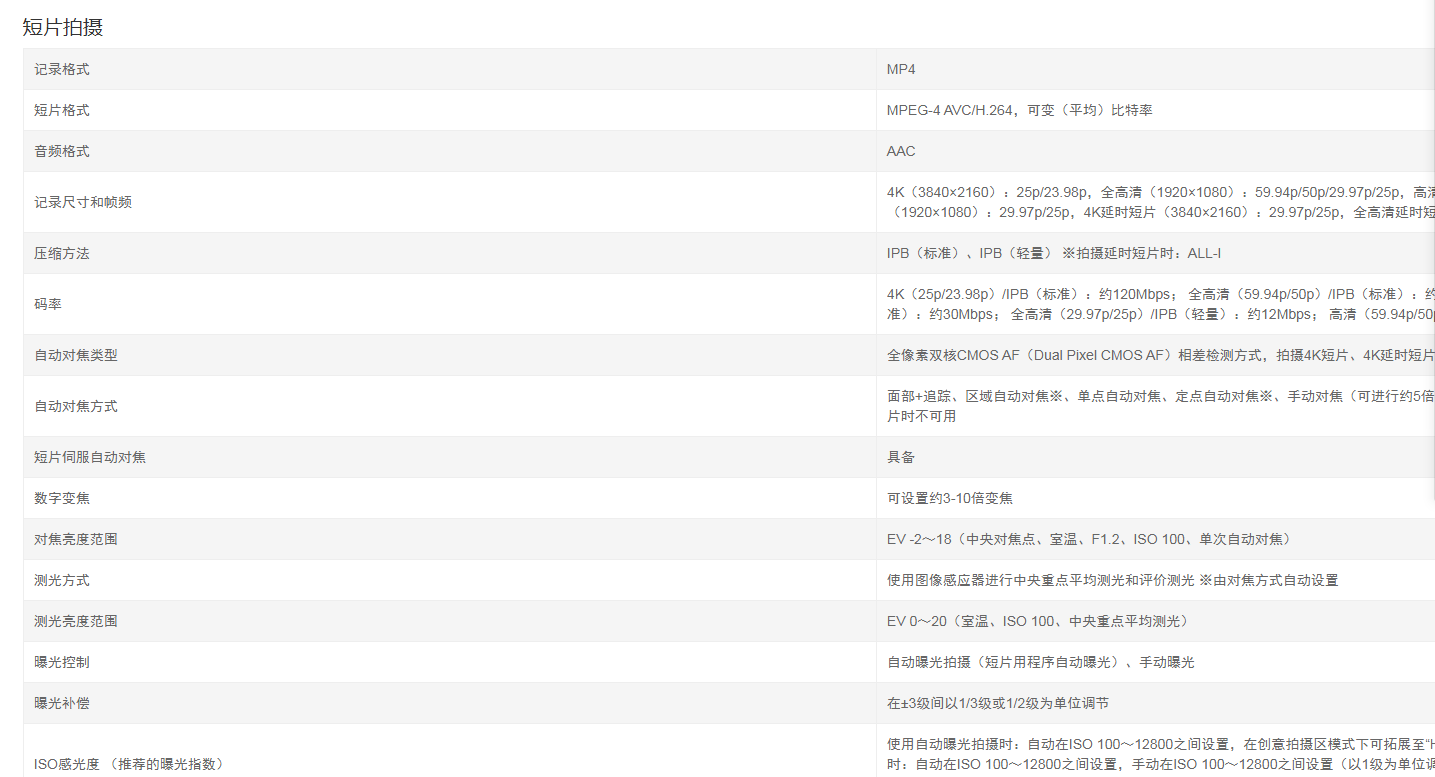Select the 数字变焦 row label
Screen dimensions: 1435x777
[62, 498]
